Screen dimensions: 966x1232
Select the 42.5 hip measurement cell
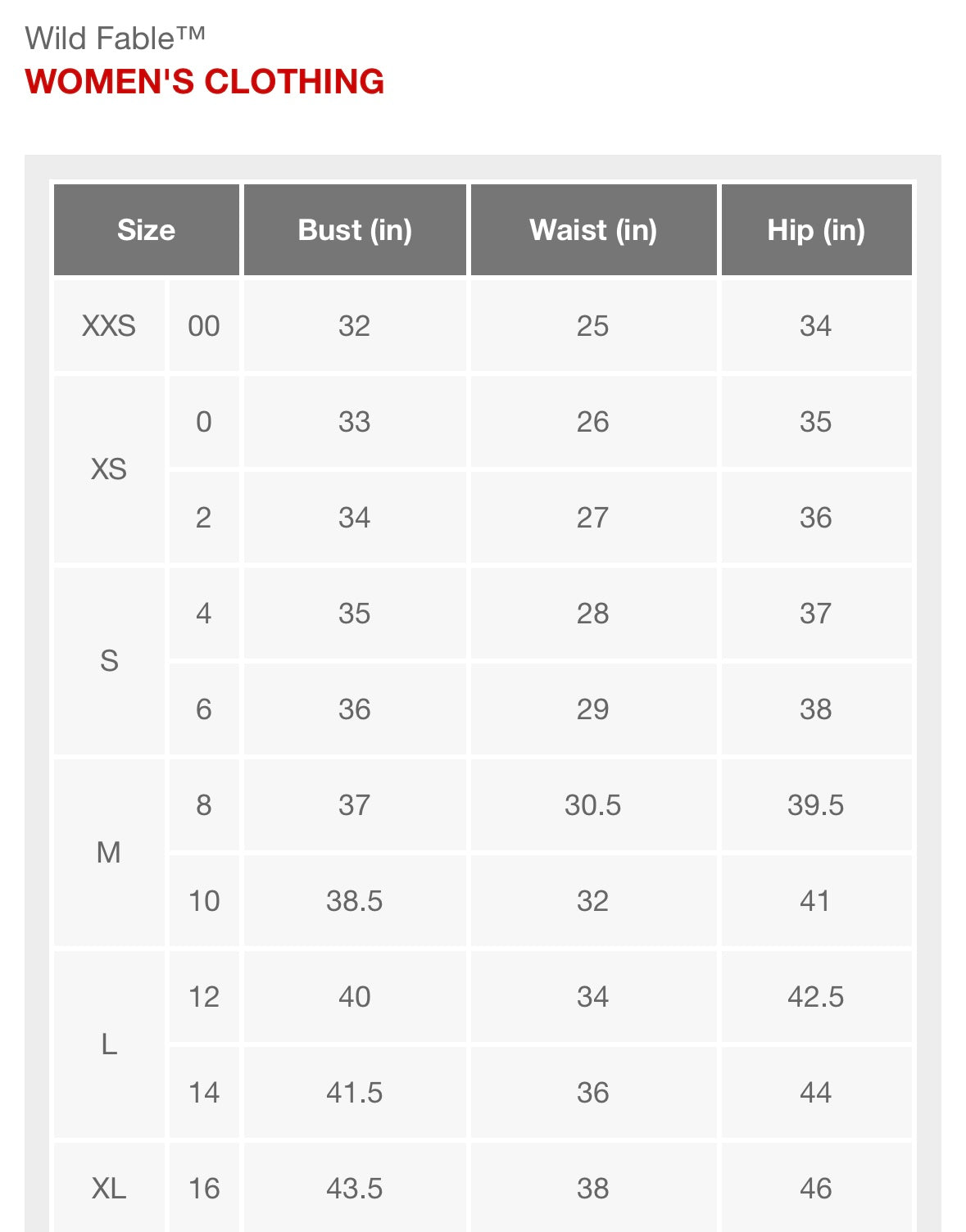click(816, 997)
